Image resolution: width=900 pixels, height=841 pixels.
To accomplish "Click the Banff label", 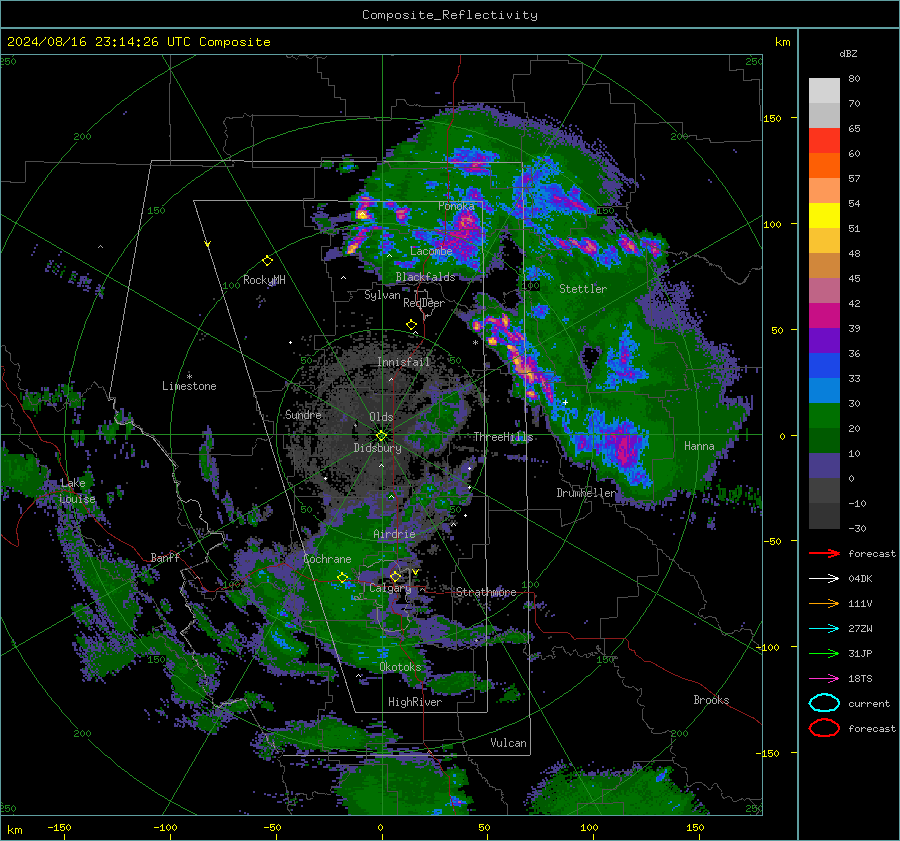I will [165, 557].
